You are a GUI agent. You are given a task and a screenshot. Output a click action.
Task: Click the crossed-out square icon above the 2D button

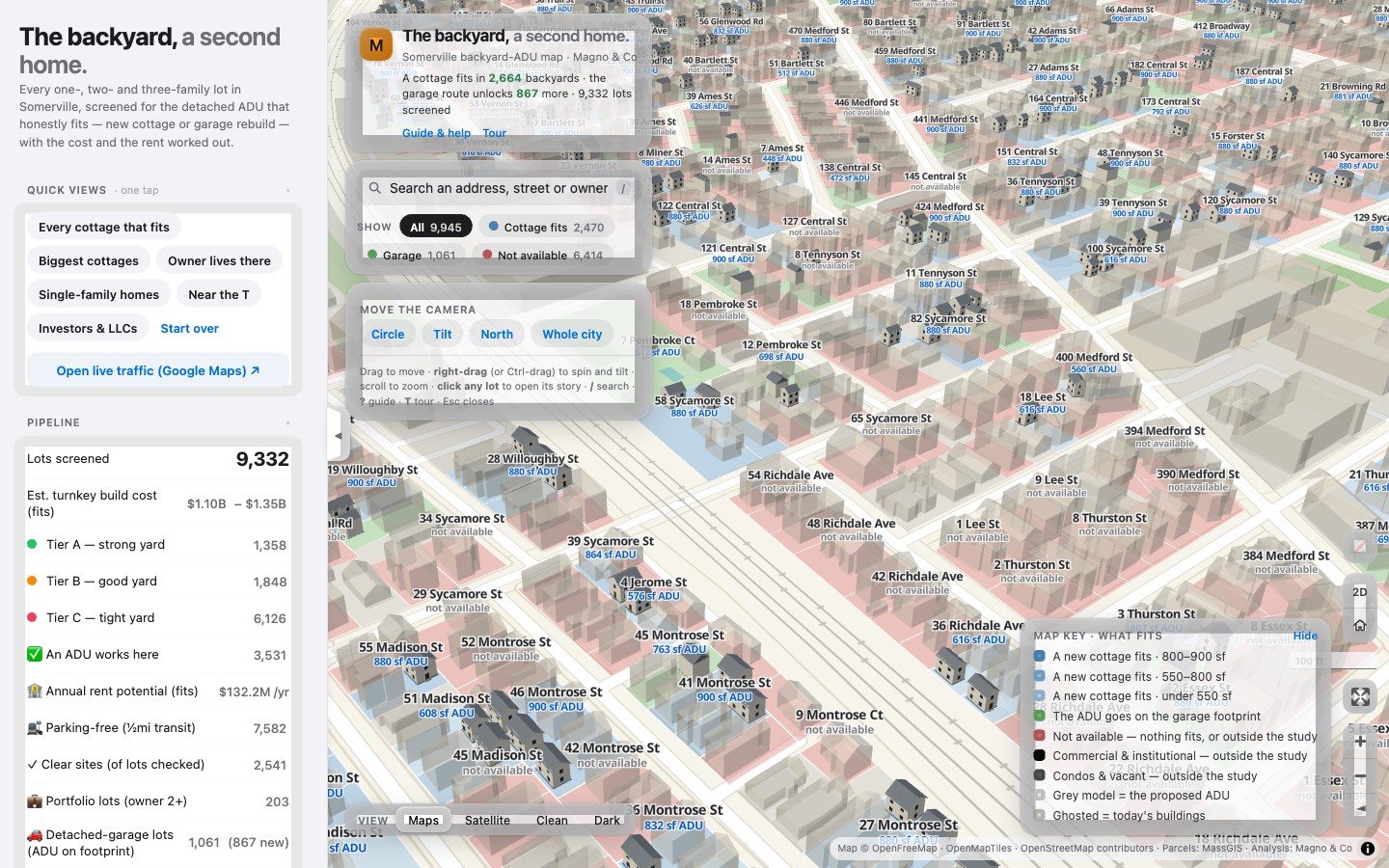click(x=1359, y=546)
